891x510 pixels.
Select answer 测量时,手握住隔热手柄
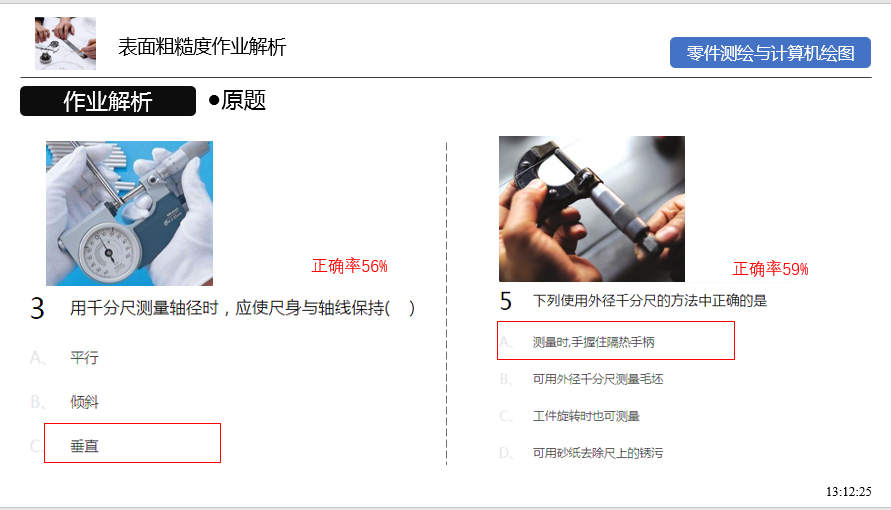pyautogui.click(x=616, y=341)
